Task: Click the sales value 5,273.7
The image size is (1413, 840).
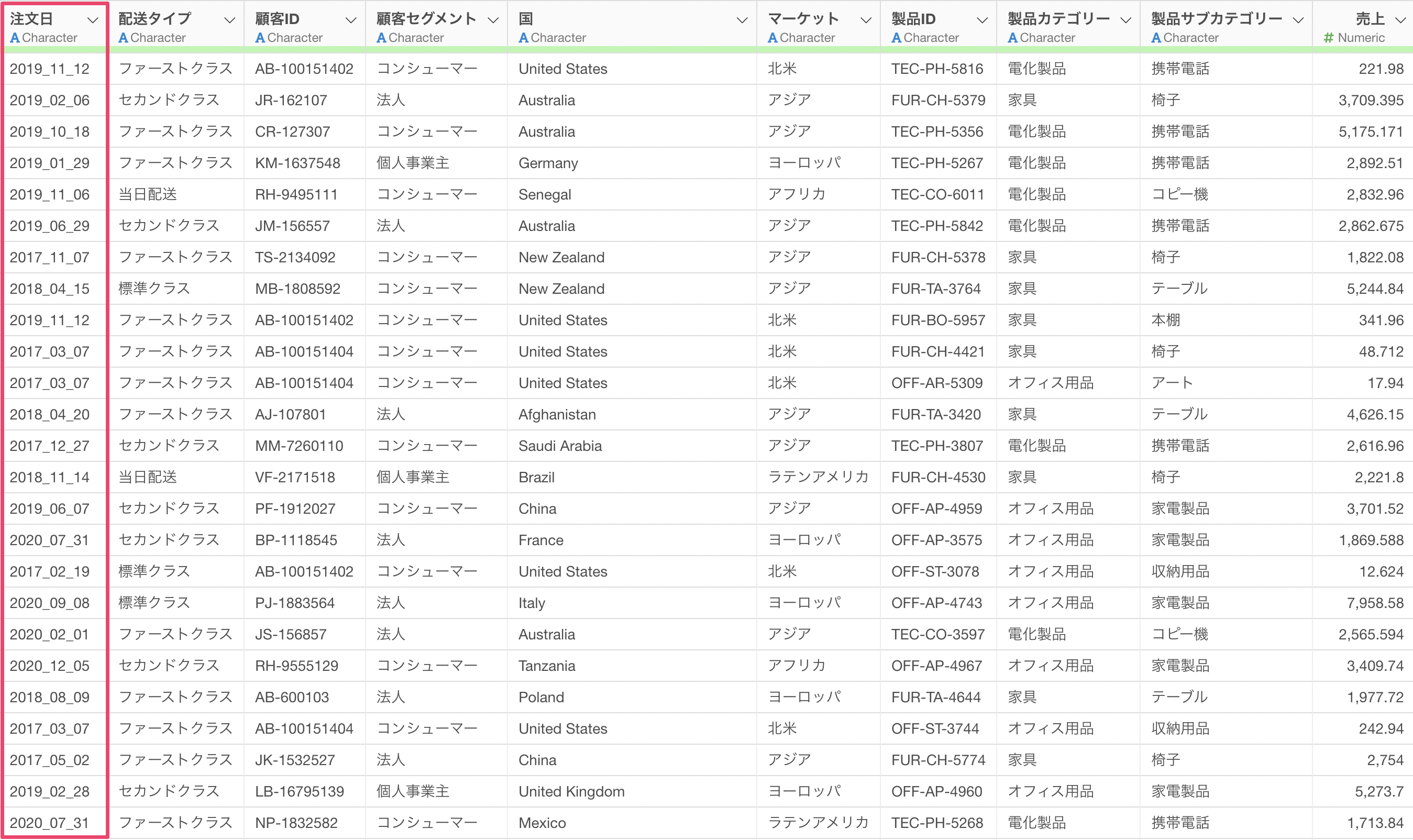Action: [1379, 791]
